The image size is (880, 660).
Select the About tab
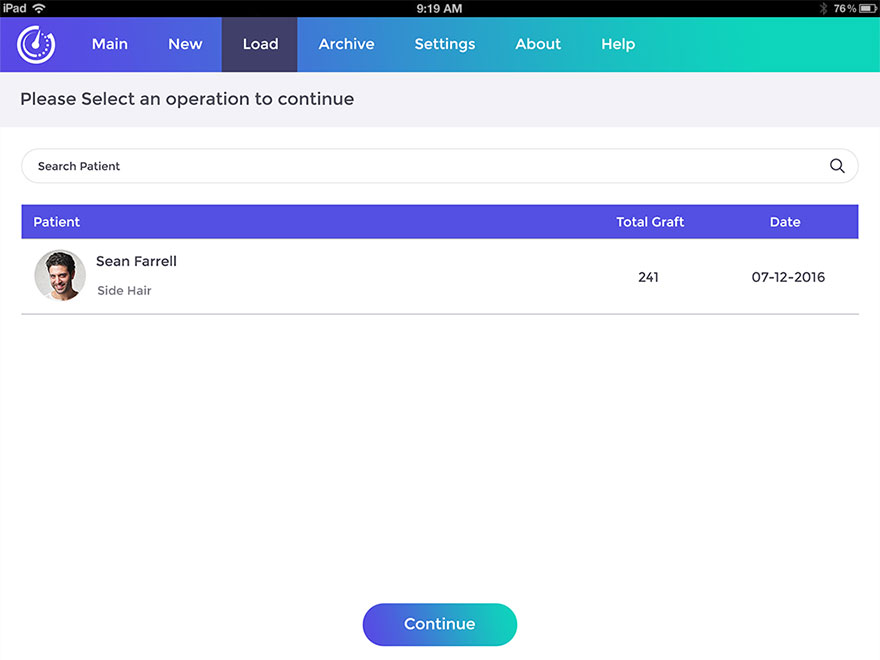click(538, 44)
